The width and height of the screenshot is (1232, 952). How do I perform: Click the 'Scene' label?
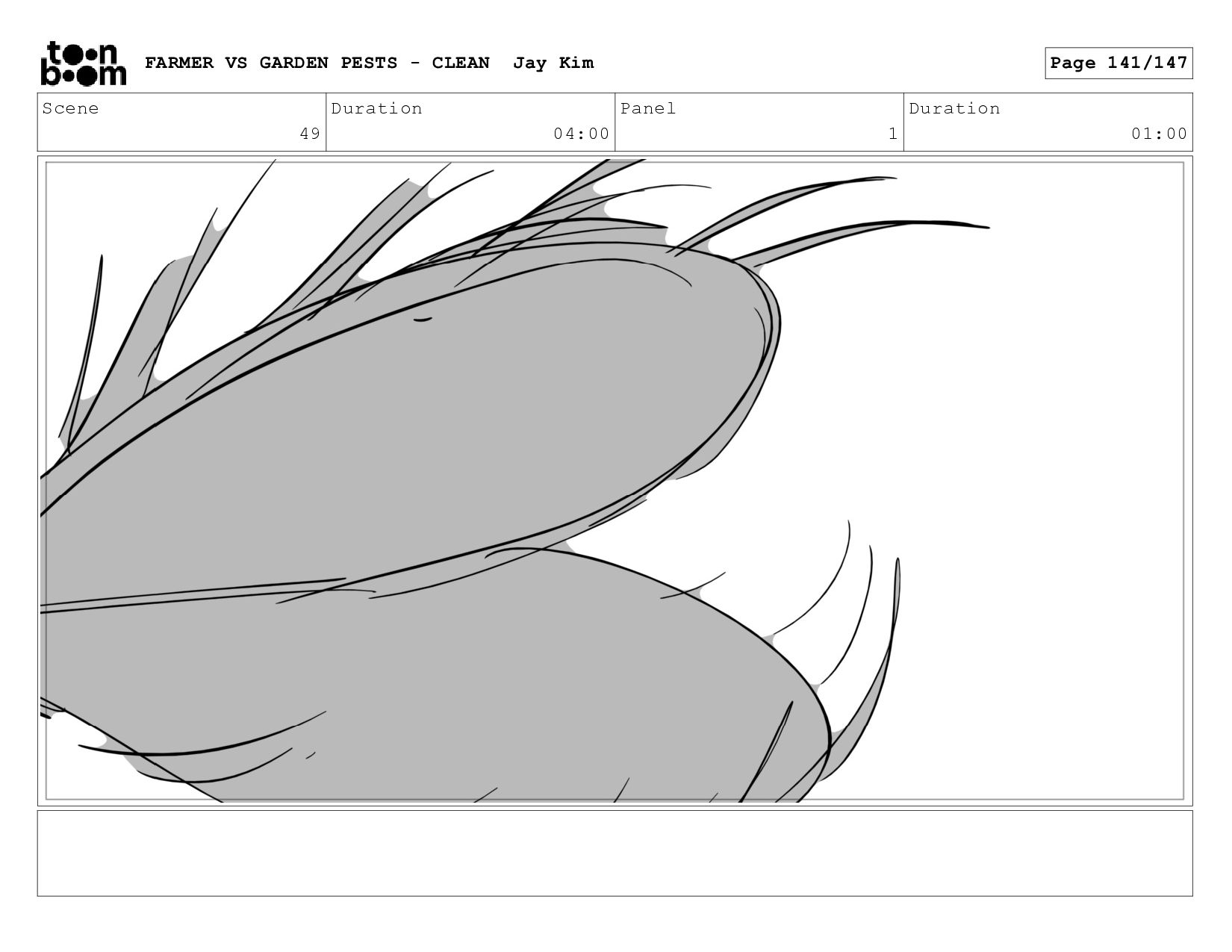pyautogui.click(x=70, y=108)
